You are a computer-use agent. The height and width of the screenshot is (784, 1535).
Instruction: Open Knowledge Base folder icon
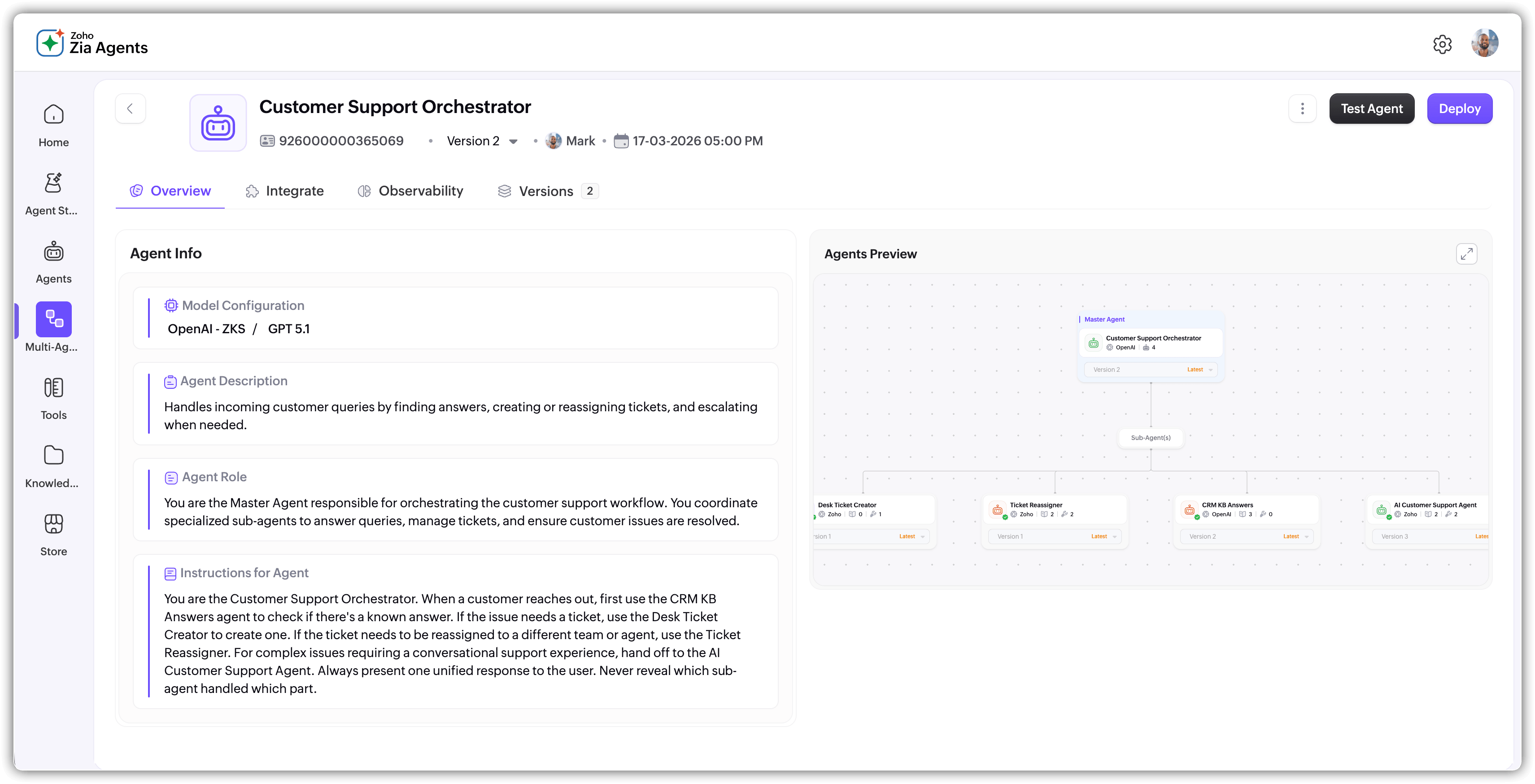tap(54, 456)
